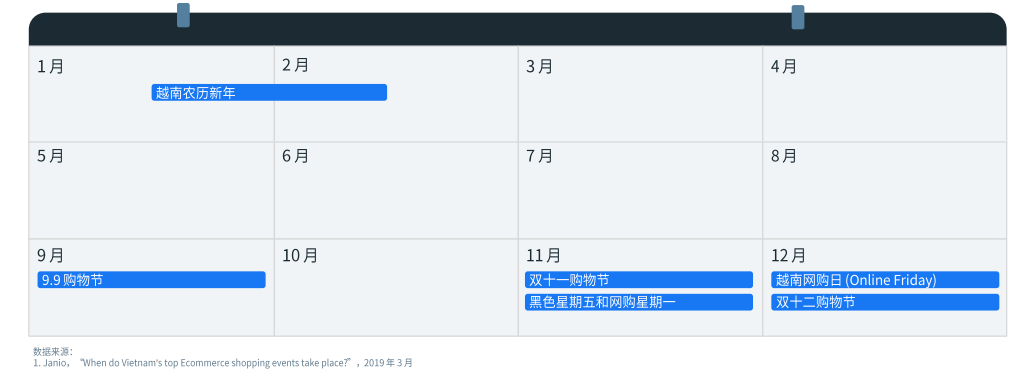Select 越南网购日 (Online Friday) event
Viewport: 1028px width, 376px height.
click(885, 280)
